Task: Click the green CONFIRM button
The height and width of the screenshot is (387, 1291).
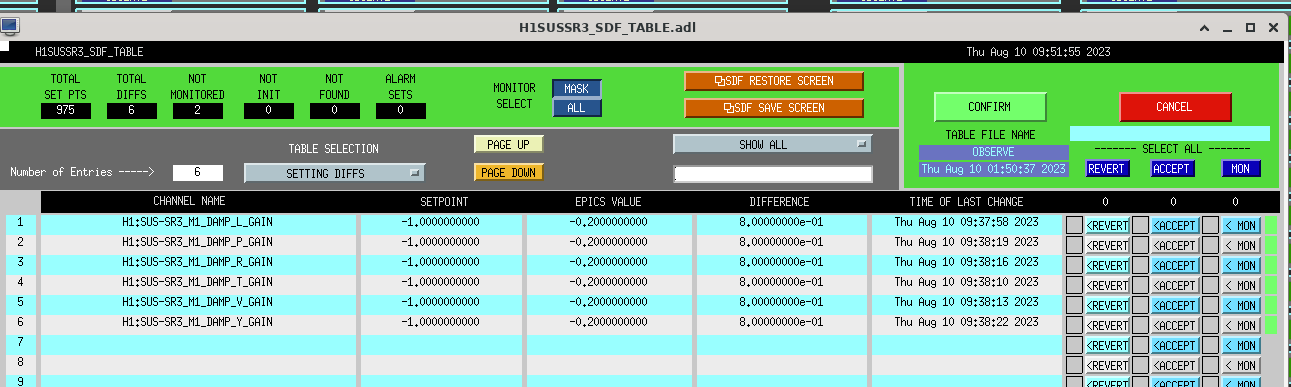Action: coord(989,107)
